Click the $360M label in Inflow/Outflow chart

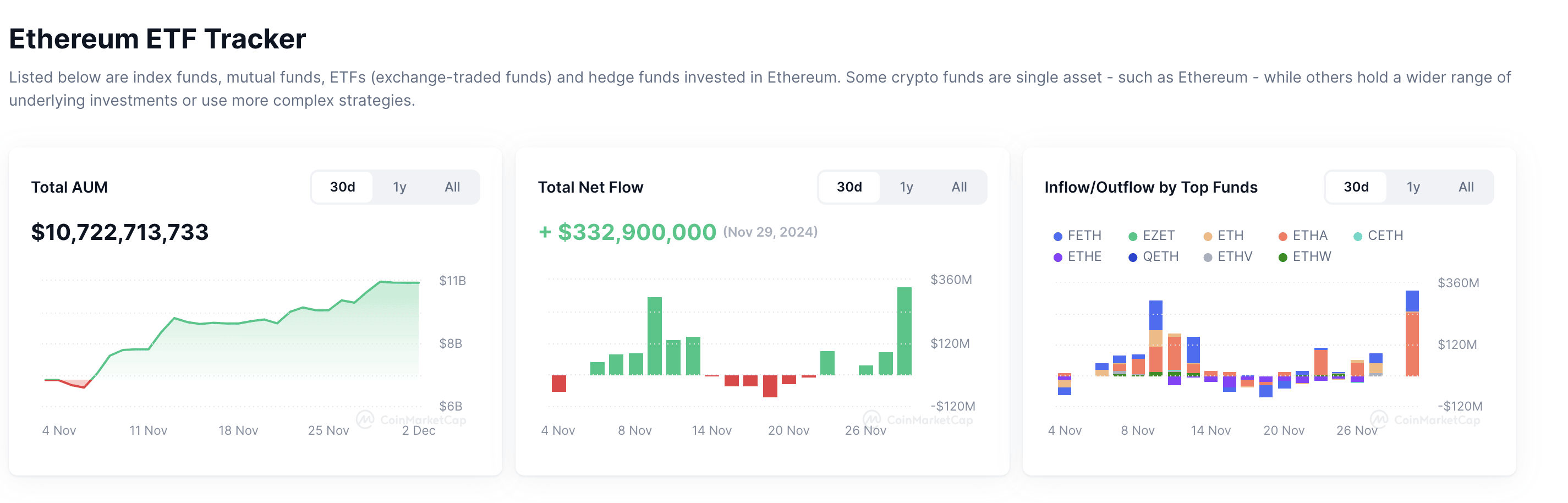1459,283
